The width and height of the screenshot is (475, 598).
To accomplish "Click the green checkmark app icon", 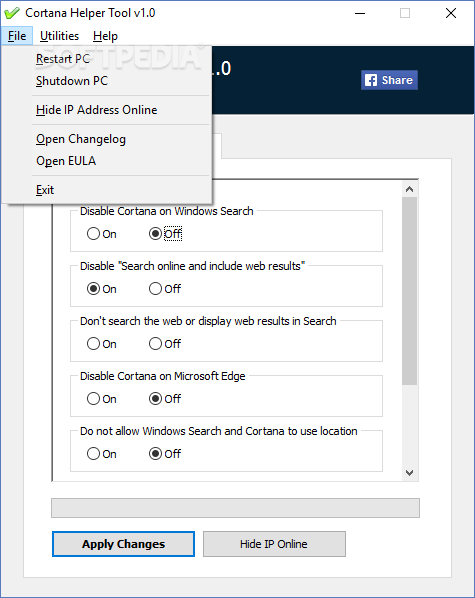I will pyautogui.click(x=11, y=13).
